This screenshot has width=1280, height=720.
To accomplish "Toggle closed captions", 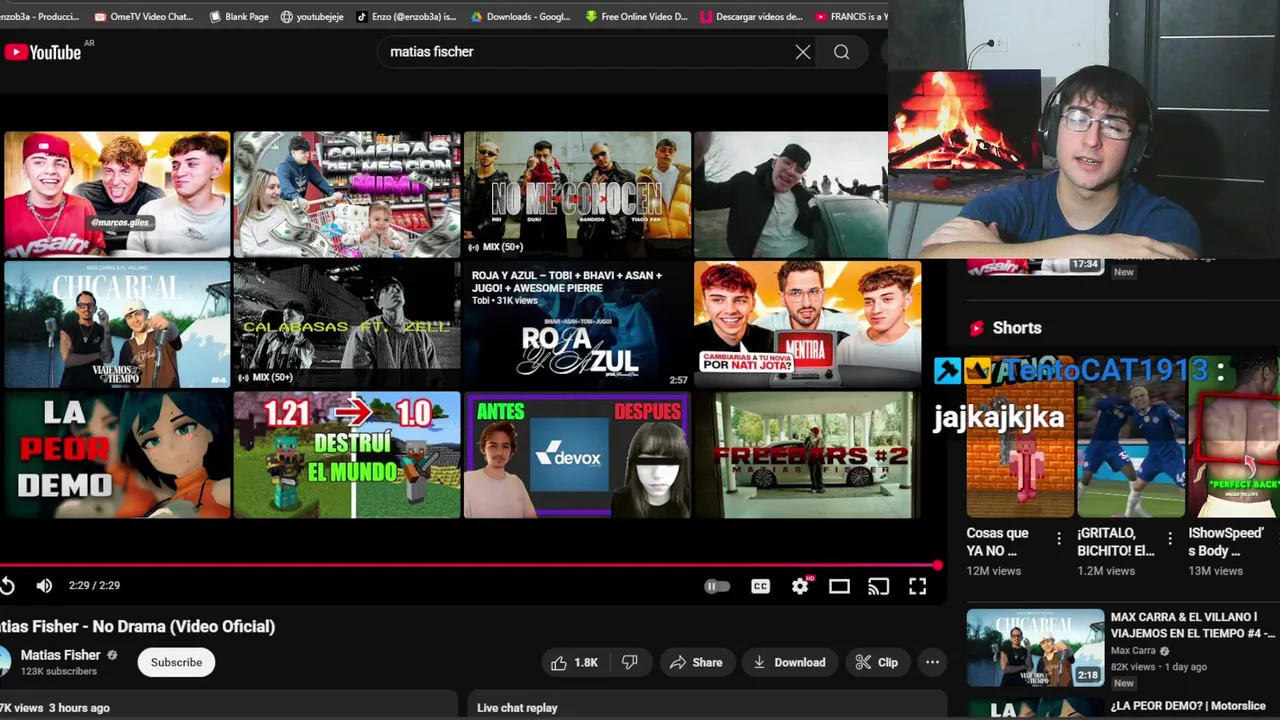I will 761,587.
